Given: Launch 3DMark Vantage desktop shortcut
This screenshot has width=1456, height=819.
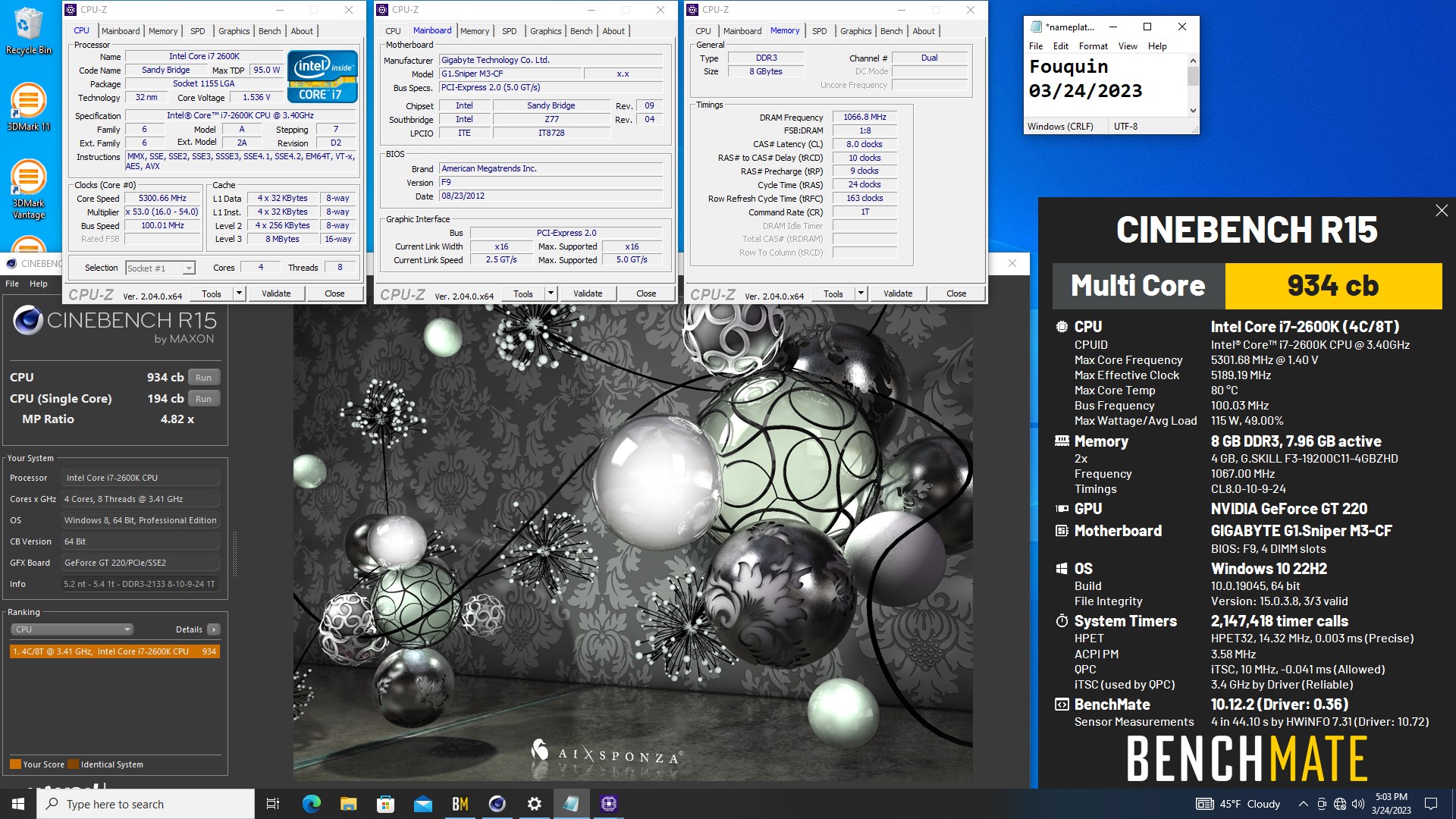Looking at the screenshot, I should pyautogui.click(x=28, y=190).
